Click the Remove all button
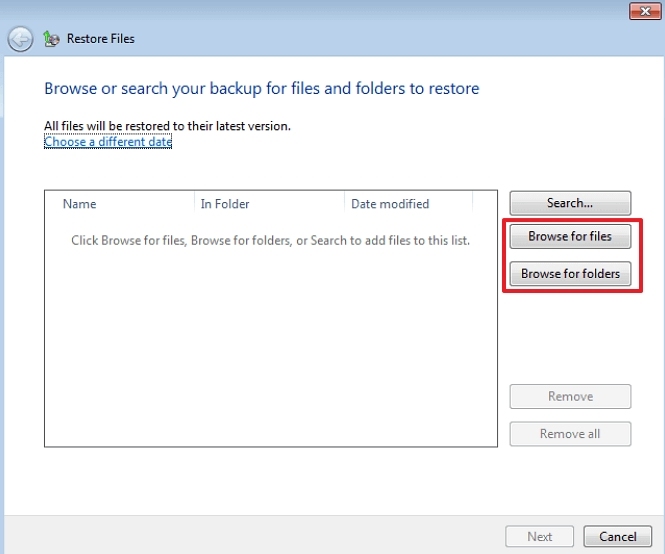This screenshot has height=554, width=665. click(x=570, y=434)
